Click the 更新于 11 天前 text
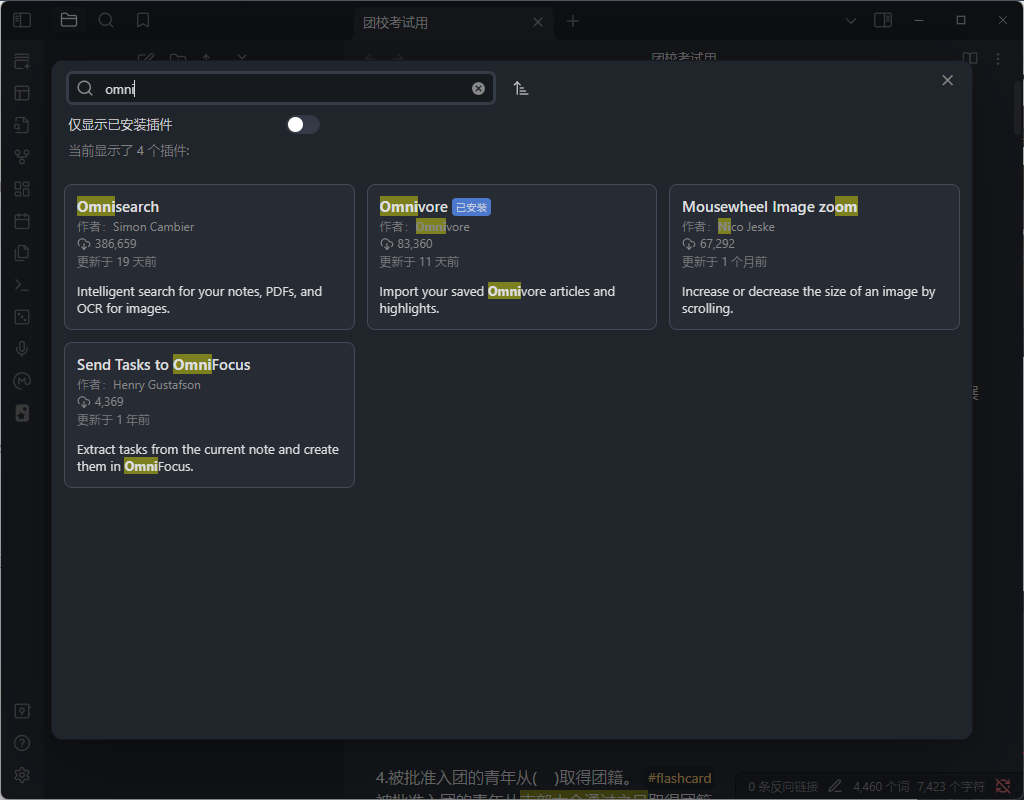This screenshot has width=1024, height=800. 419,262
